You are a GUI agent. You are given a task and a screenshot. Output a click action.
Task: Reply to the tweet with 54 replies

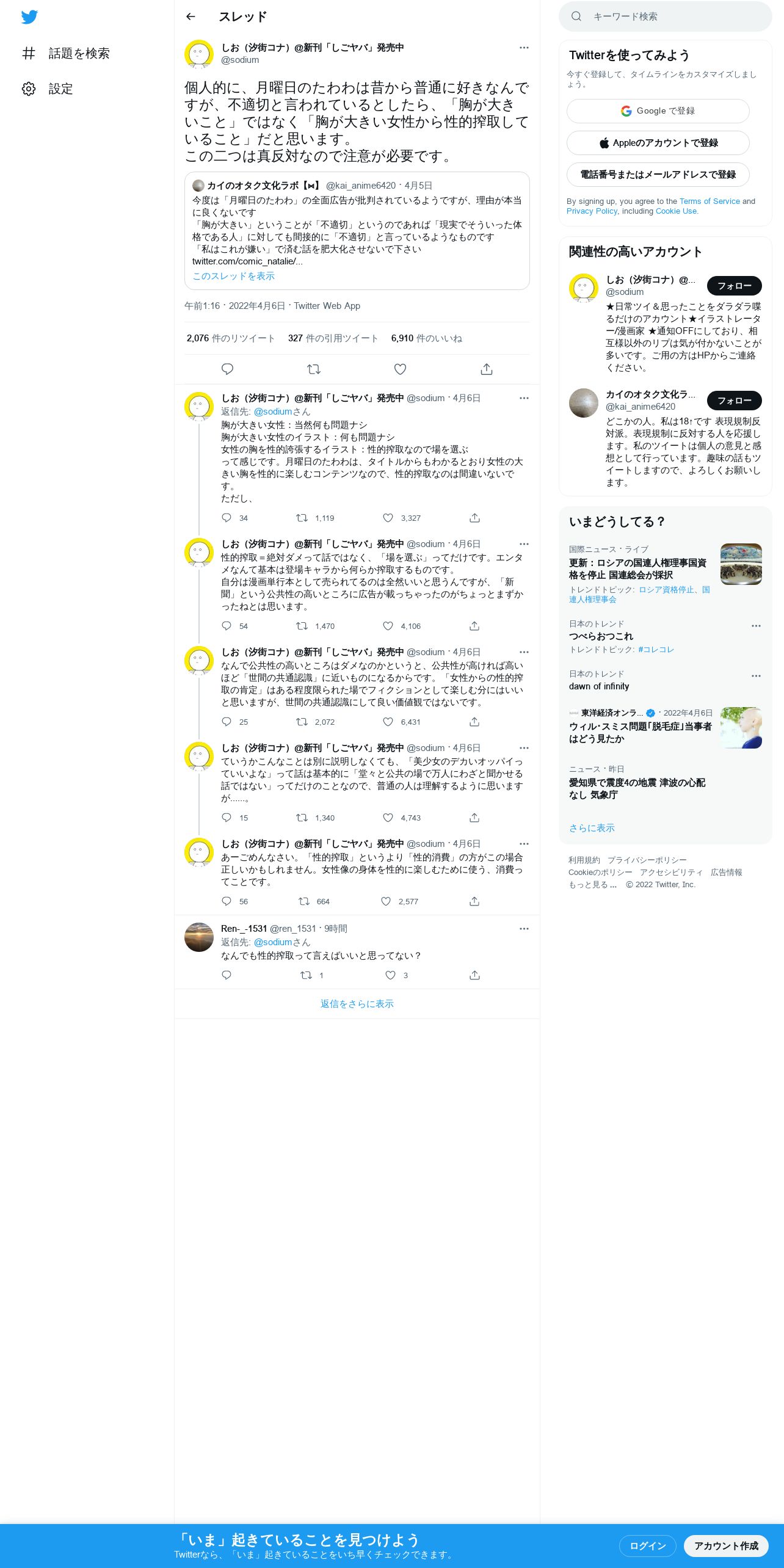pos(227,626)
